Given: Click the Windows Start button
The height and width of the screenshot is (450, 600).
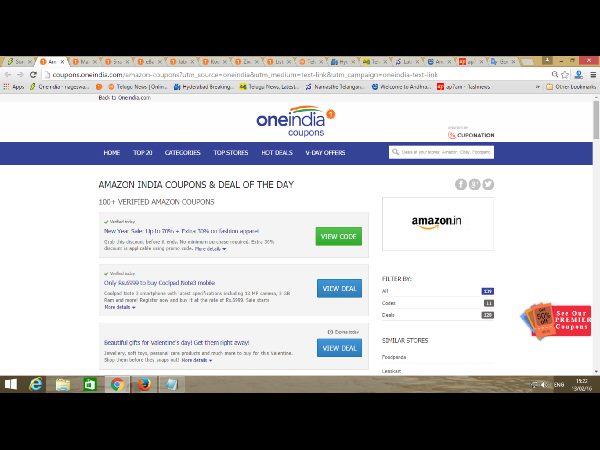Looking at the screenshot, I should tap(11, 383).
